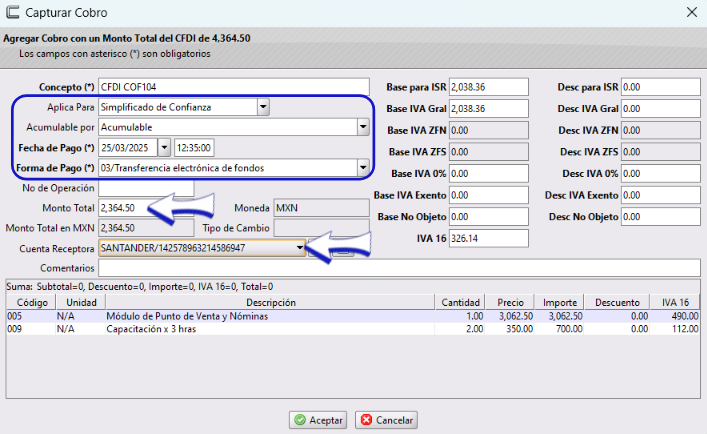707x434 pixels.
Task: Click the No de Operación field
Action: pos(146,188)
